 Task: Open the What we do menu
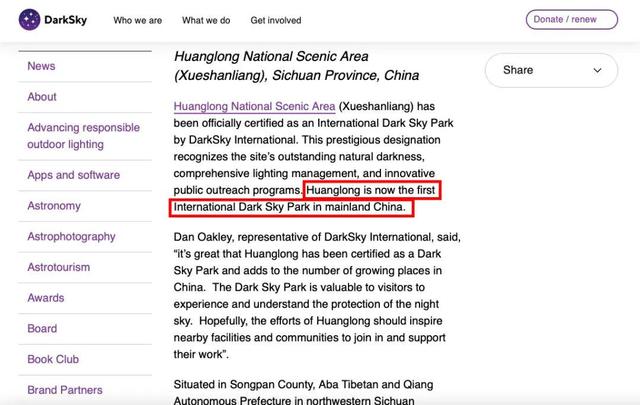click(x=206, y=20)
